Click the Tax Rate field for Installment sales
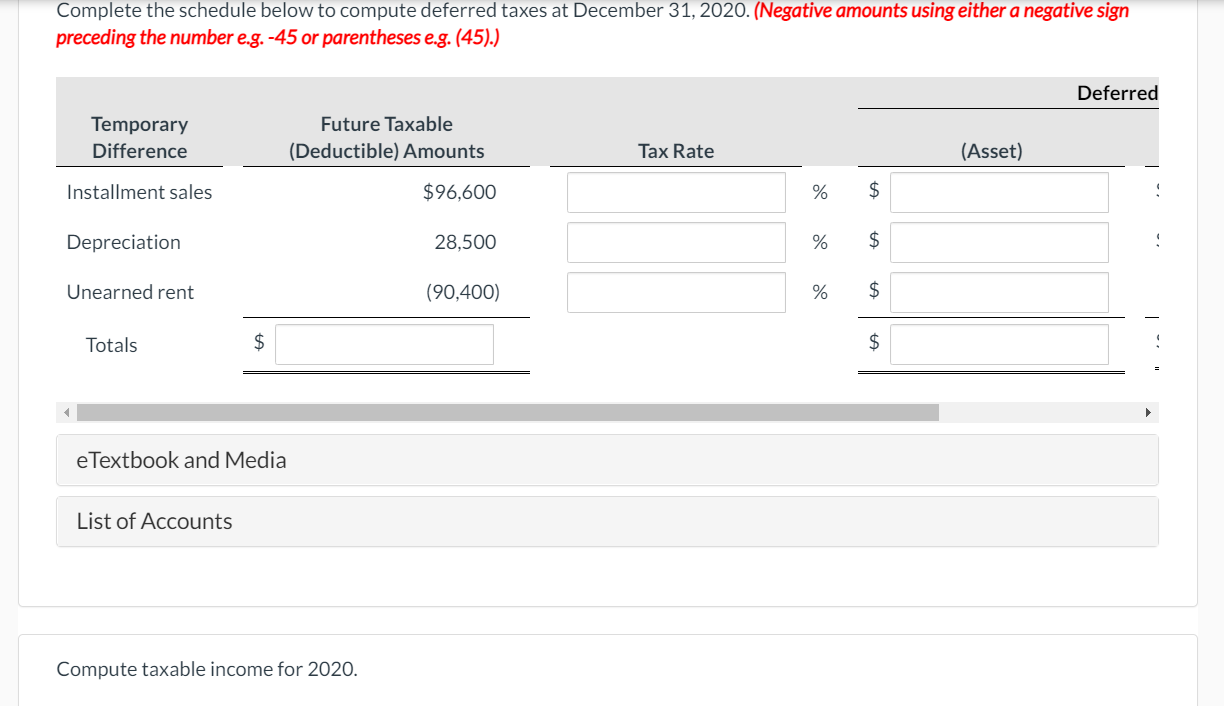The height and width of the screenshot is (706, 1224). click(x=676, y=192)
